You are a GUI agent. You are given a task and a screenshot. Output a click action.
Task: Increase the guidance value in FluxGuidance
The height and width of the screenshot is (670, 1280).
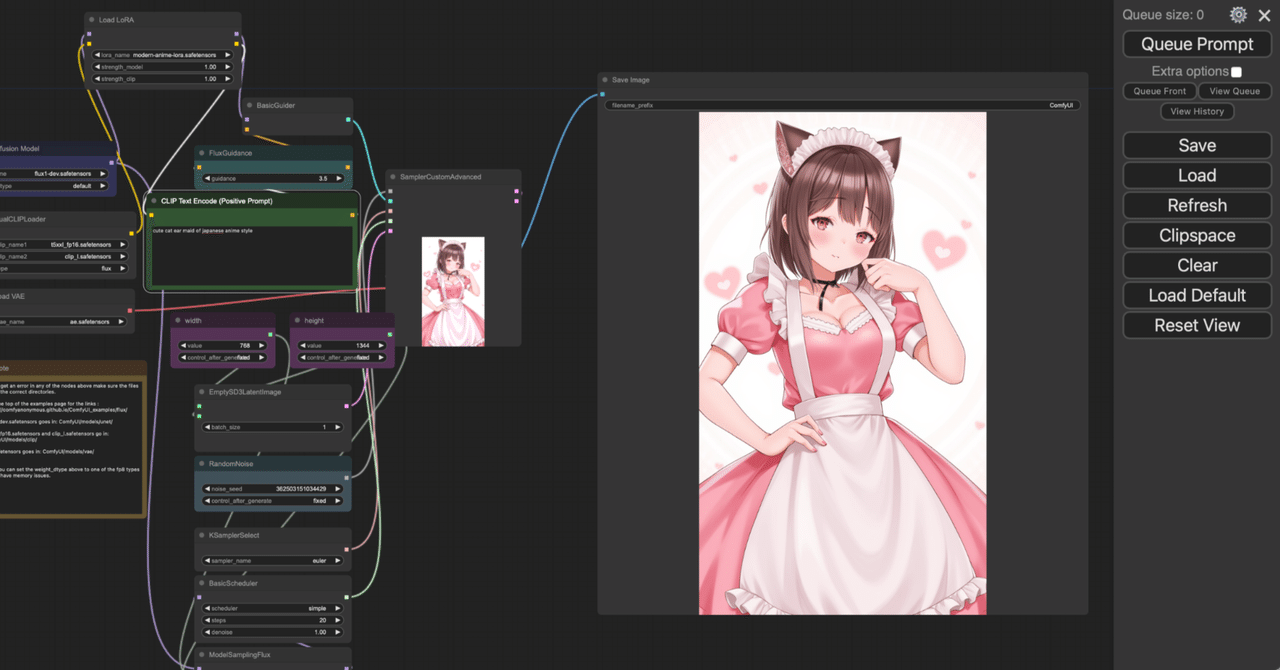[x=339, y=177]
